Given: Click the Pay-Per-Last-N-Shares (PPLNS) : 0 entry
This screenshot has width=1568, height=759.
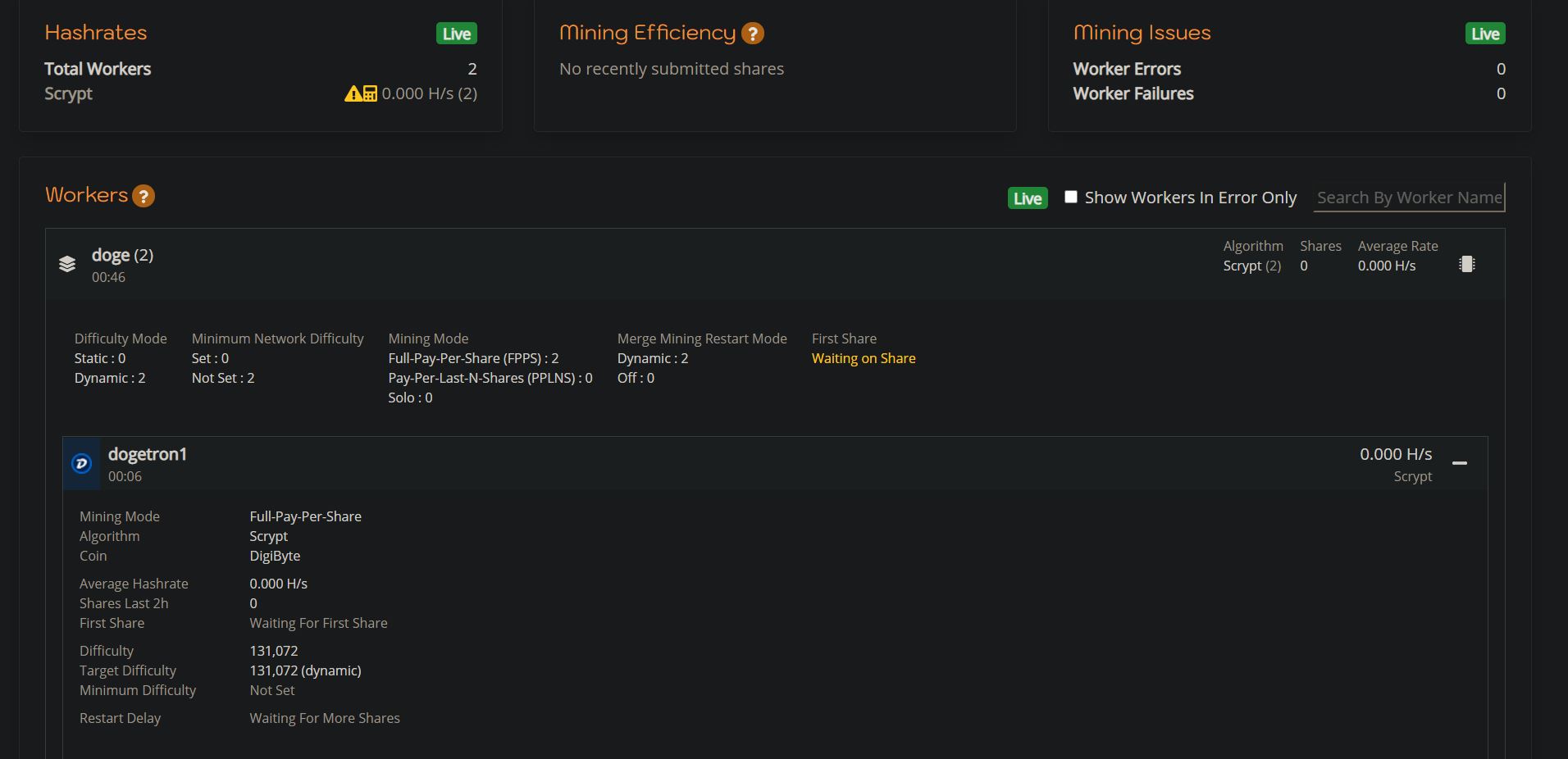Looking at the screenshot, I should [490, 378].
